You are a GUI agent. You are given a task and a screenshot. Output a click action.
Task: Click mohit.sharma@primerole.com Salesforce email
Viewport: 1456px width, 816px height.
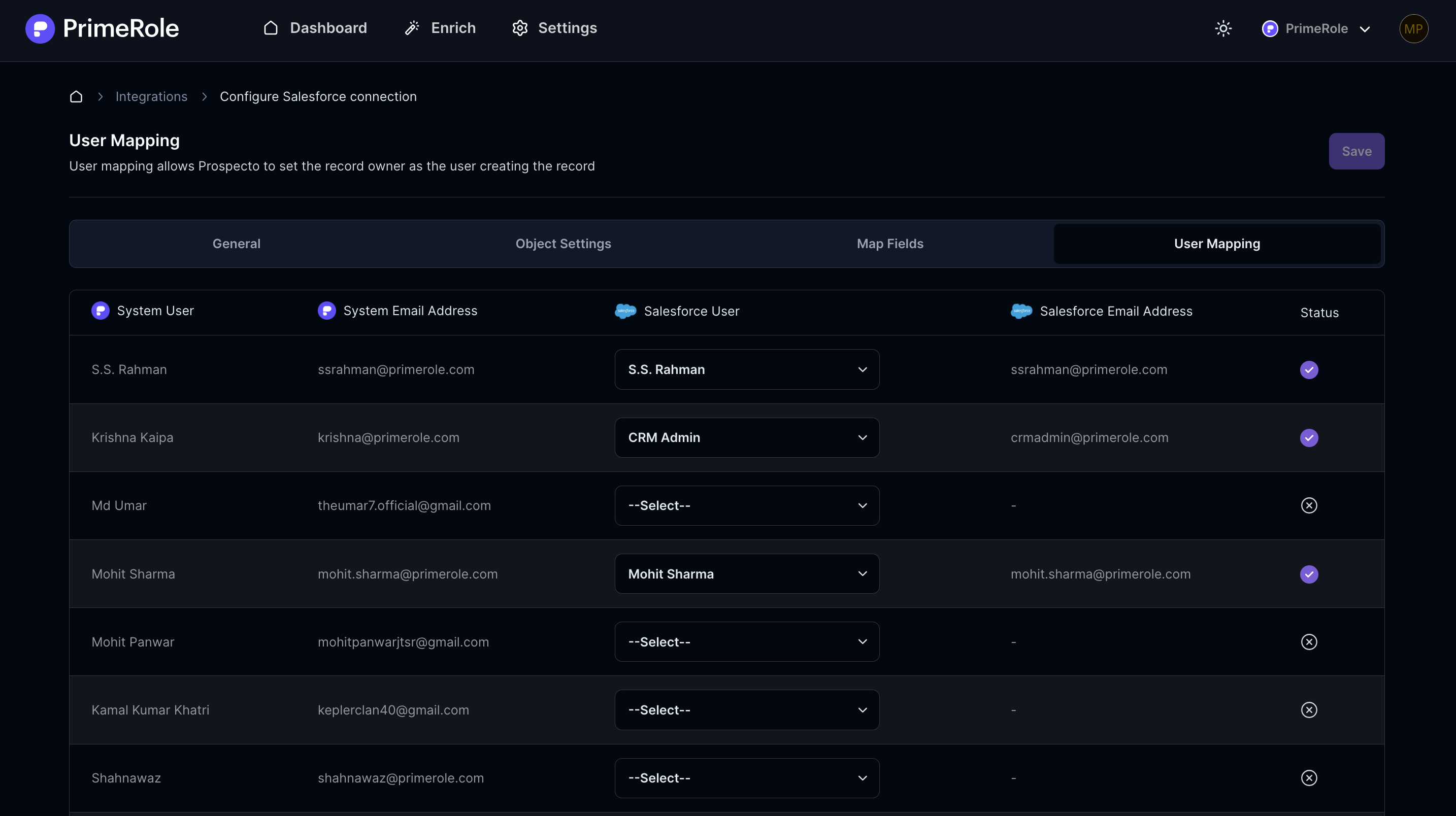coord(1101,574)
